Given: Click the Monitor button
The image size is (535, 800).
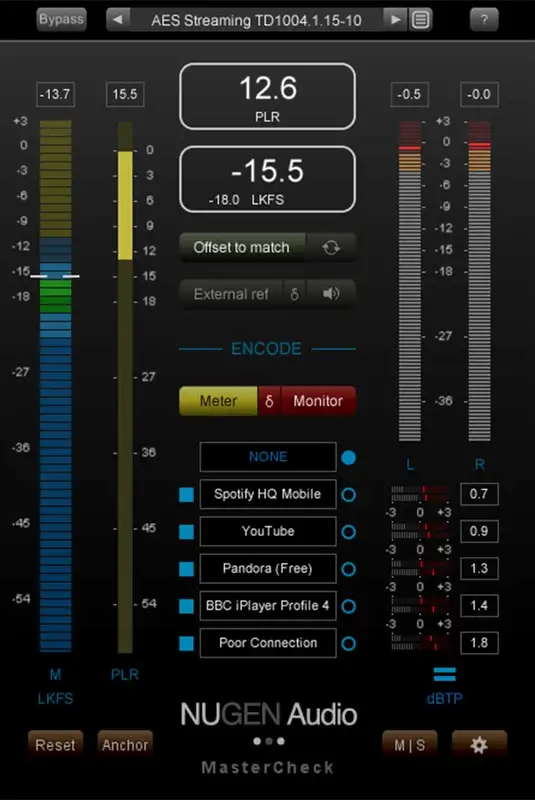Looking at the screenshot, I should pyautogui.click(x=318, y=401).
